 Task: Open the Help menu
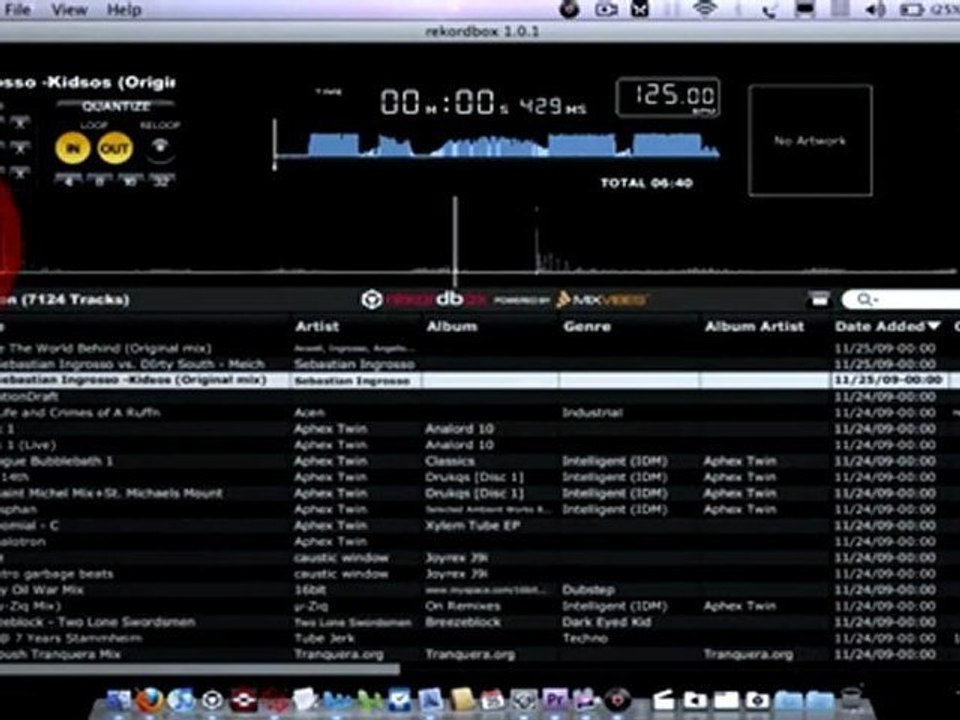click(124, 10)
